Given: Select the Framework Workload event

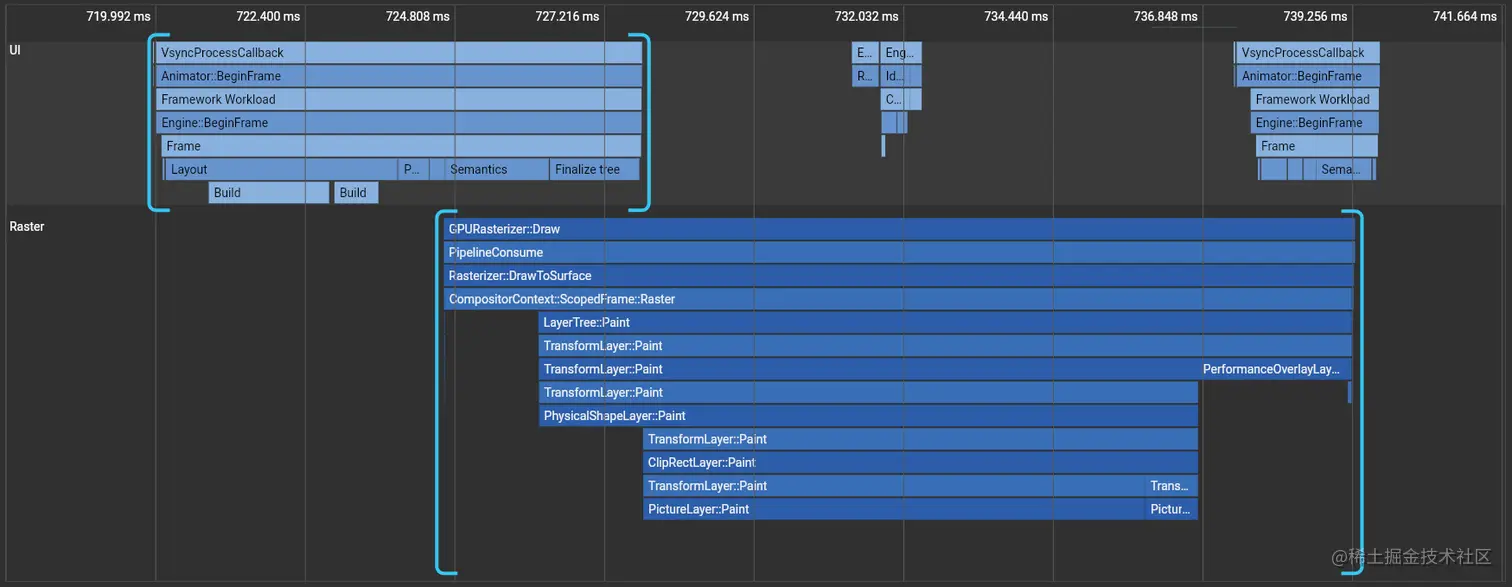Looking at the screenshot, I should (218, 99).
